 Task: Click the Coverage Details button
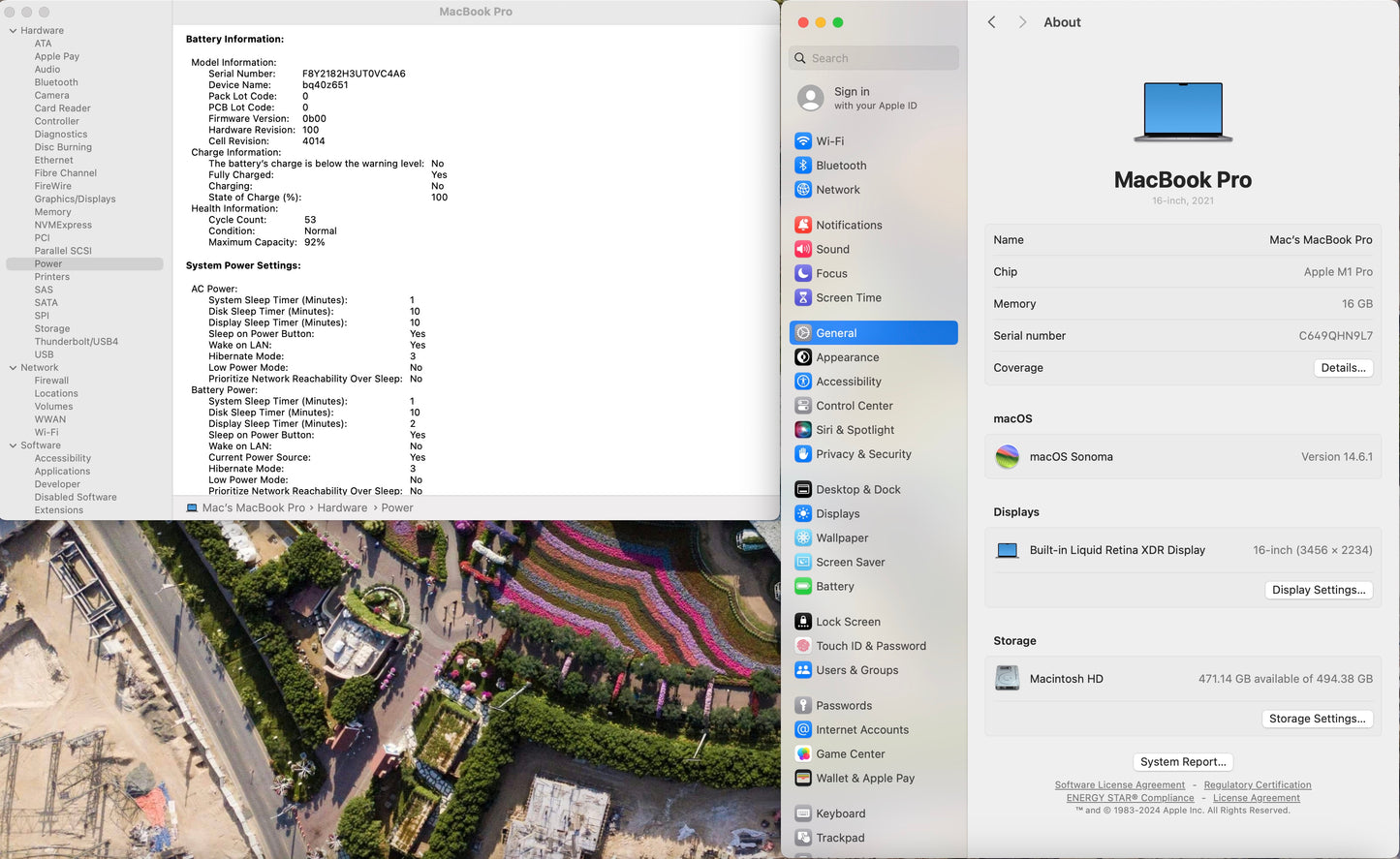click(x=1343, y=368)
